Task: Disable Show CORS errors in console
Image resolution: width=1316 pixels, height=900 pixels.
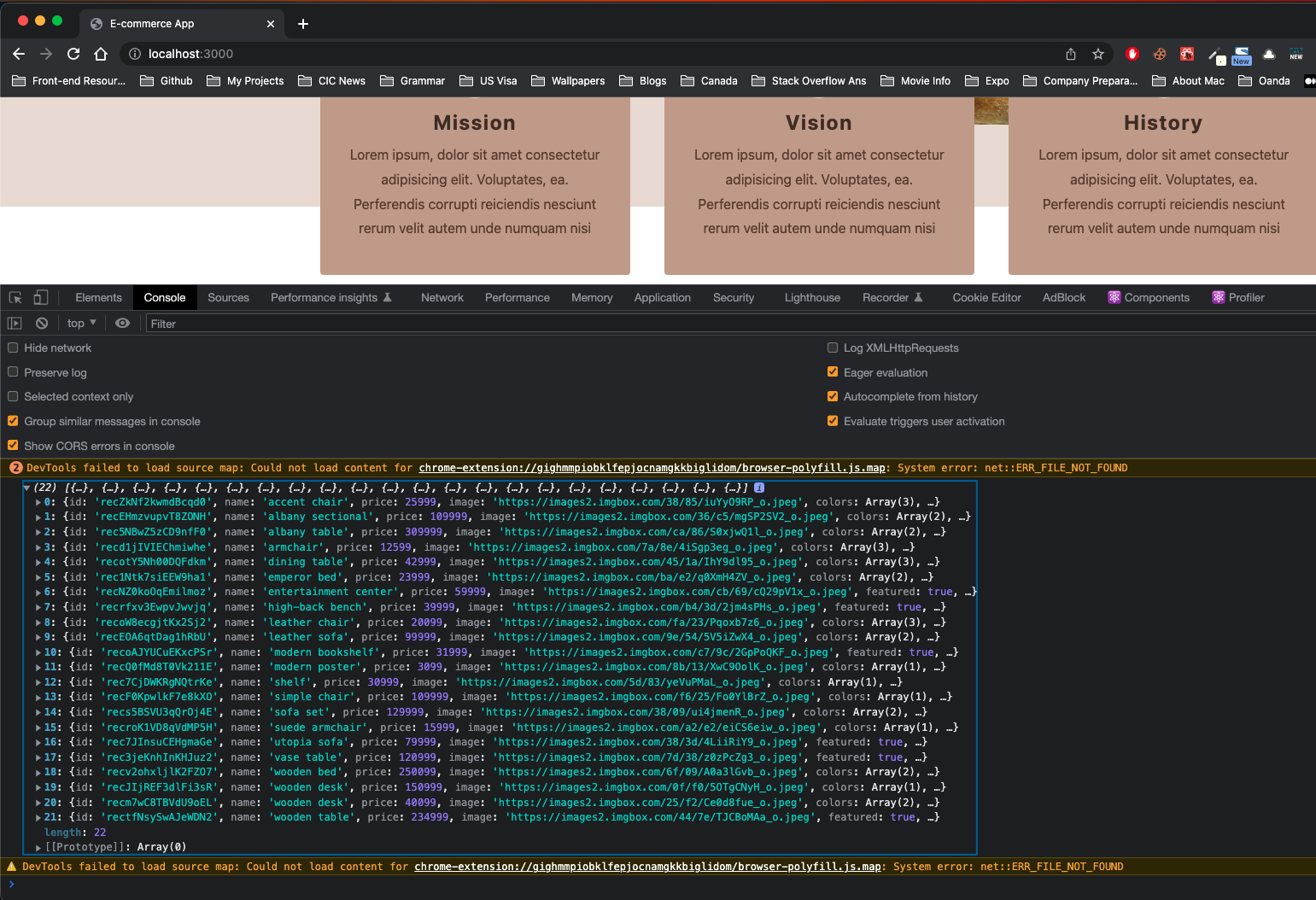Action: click(x=13, y=446)
